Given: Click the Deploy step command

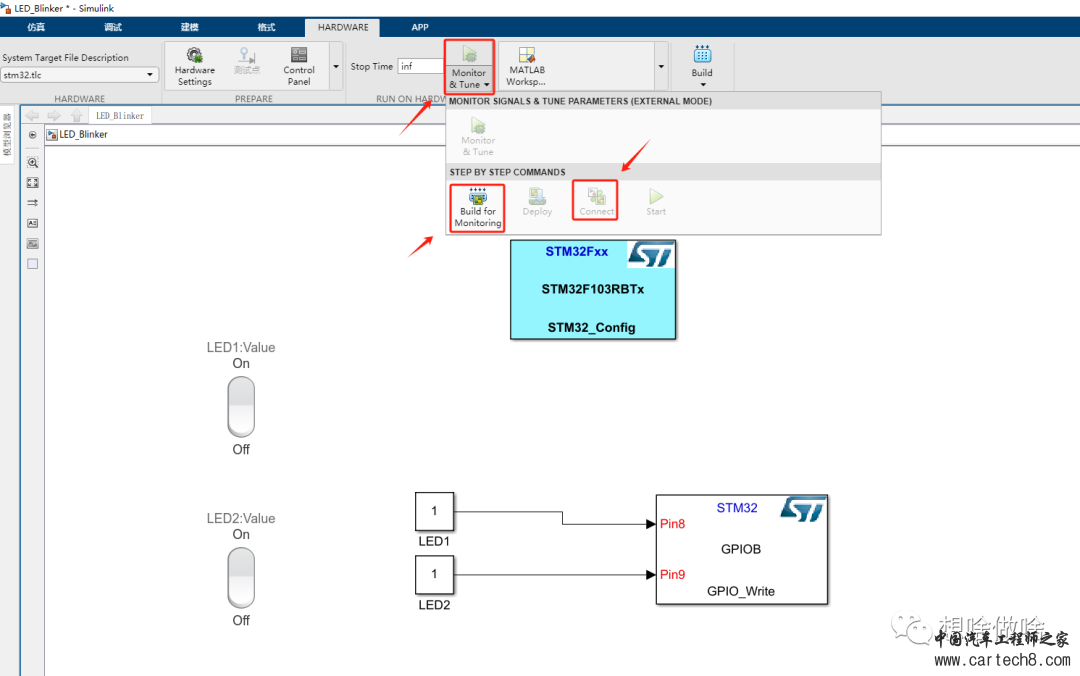Looking at the screenshot, I should pos(537,202).
